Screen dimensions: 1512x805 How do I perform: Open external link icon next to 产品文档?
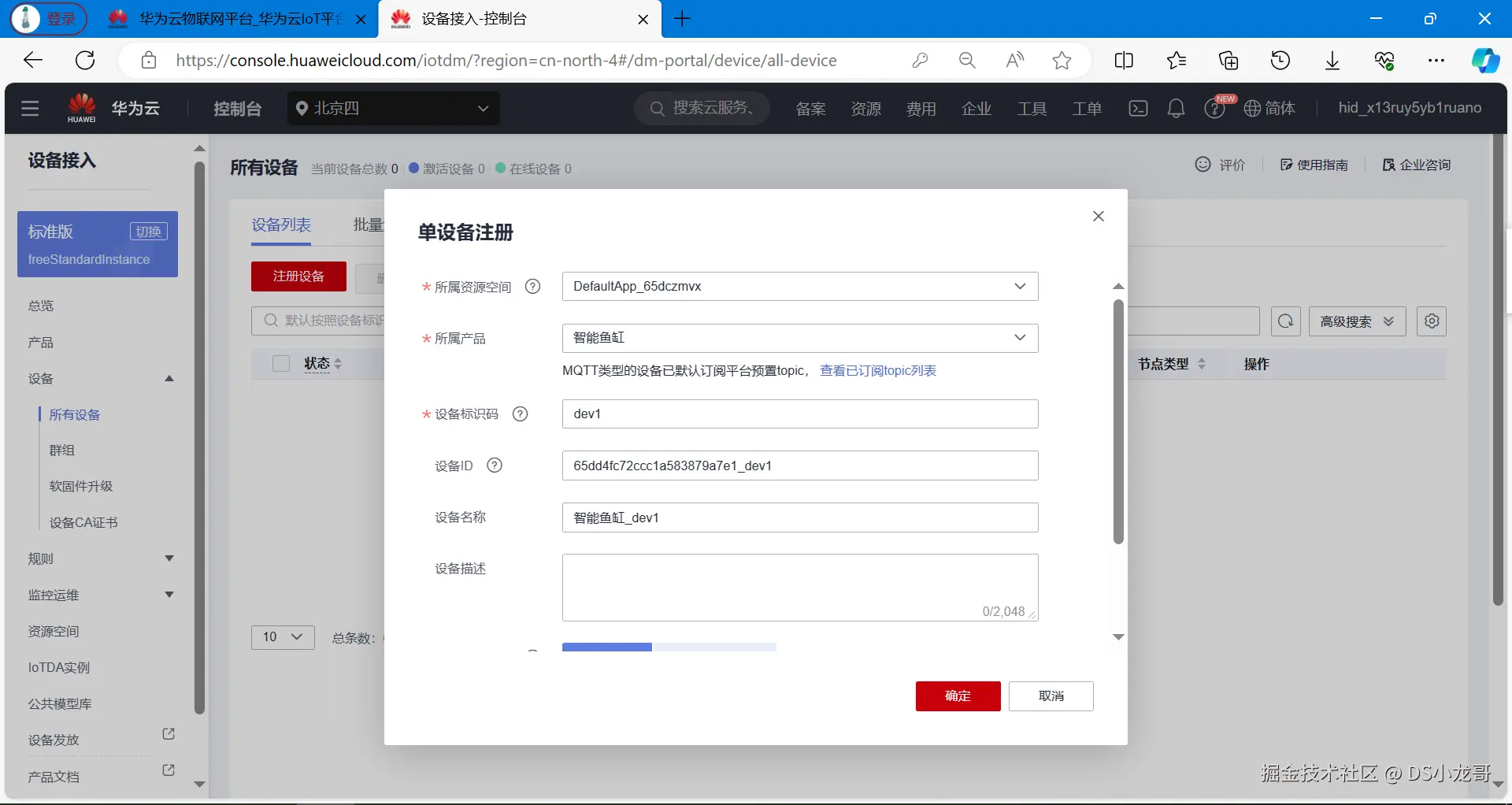tap(168, 770)
